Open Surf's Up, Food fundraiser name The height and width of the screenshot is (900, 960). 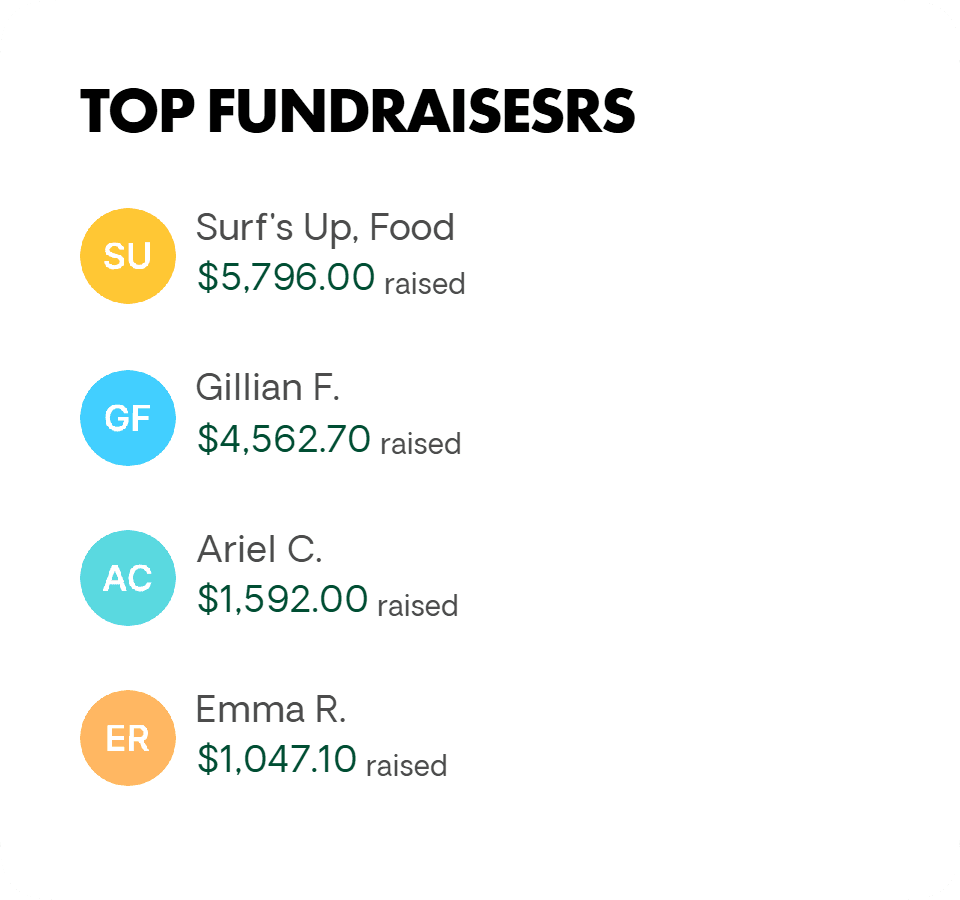[325, 228]
